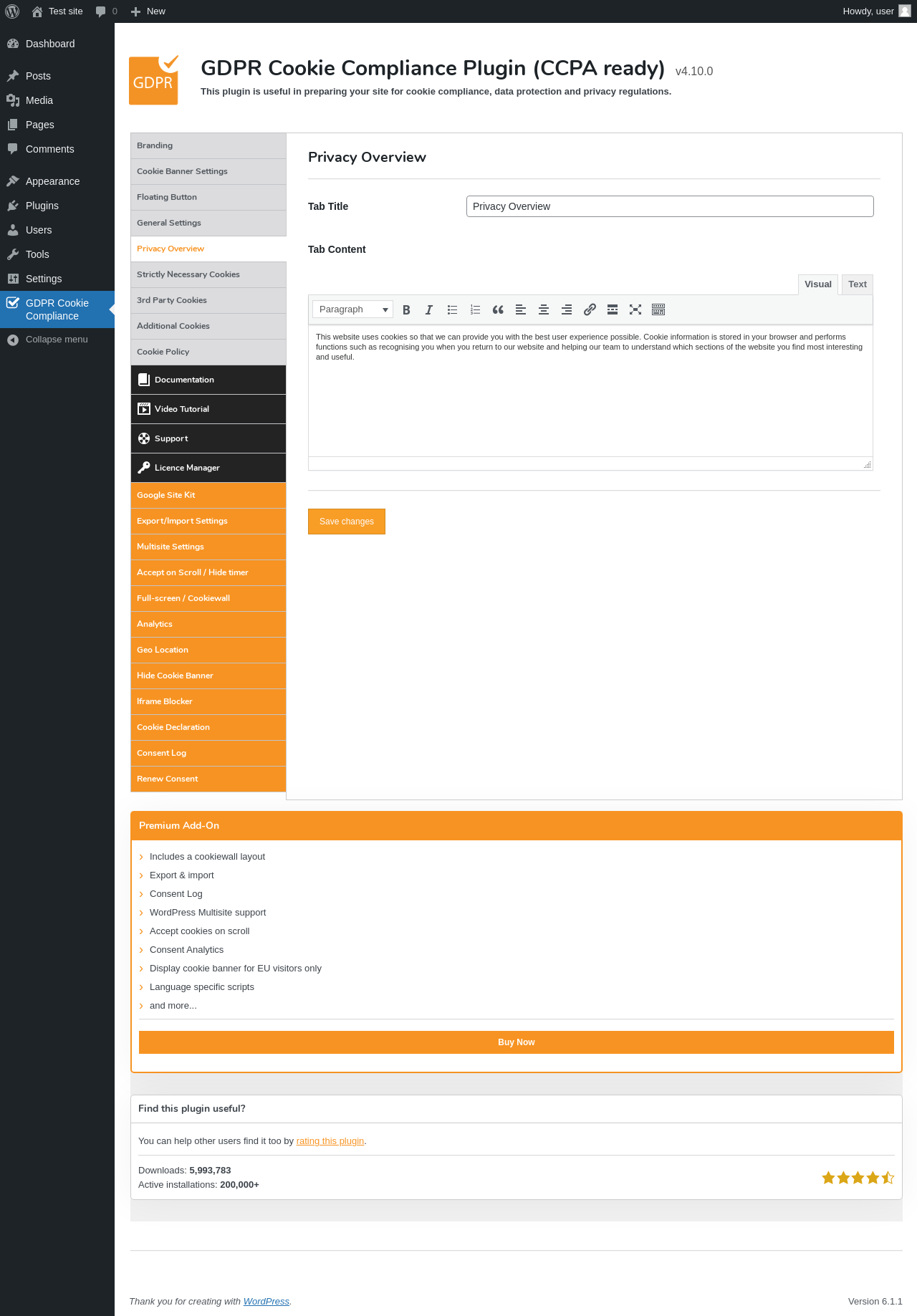Enter fullscreen editor mode
Viewport: 917px width, 1316px height.
(635, 309)
